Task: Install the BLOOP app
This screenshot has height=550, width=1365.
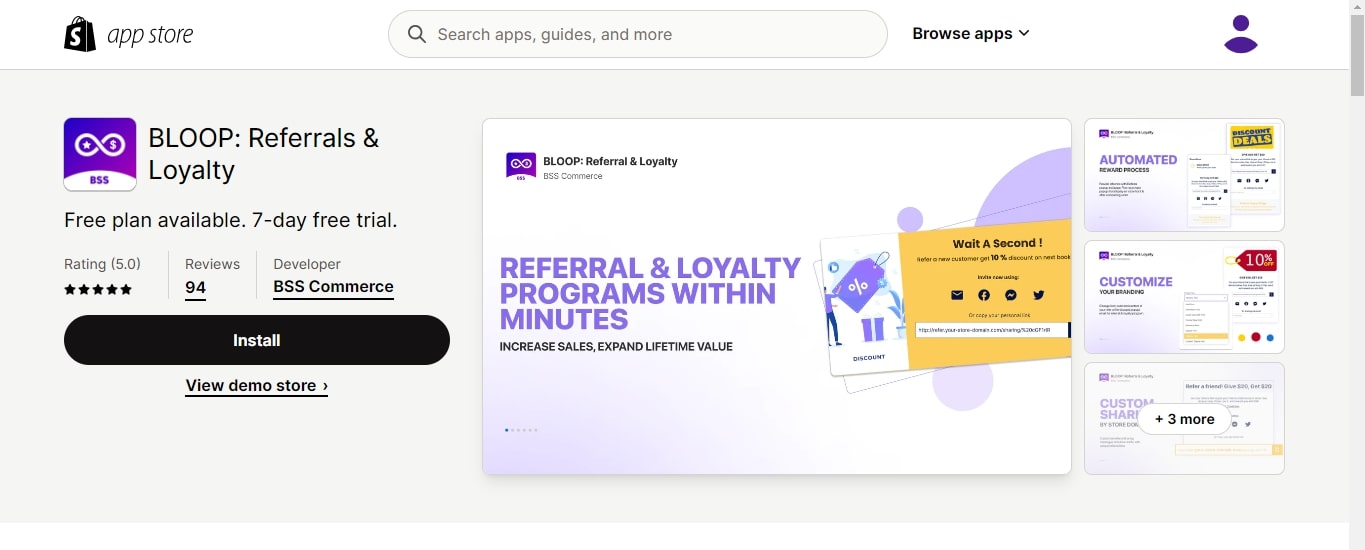Action: [257, 340]
